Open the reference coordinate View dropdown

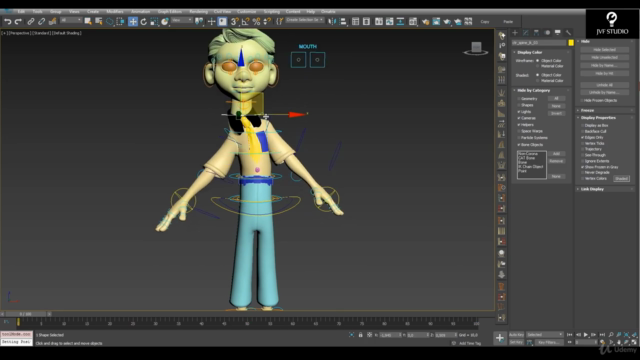182,20
